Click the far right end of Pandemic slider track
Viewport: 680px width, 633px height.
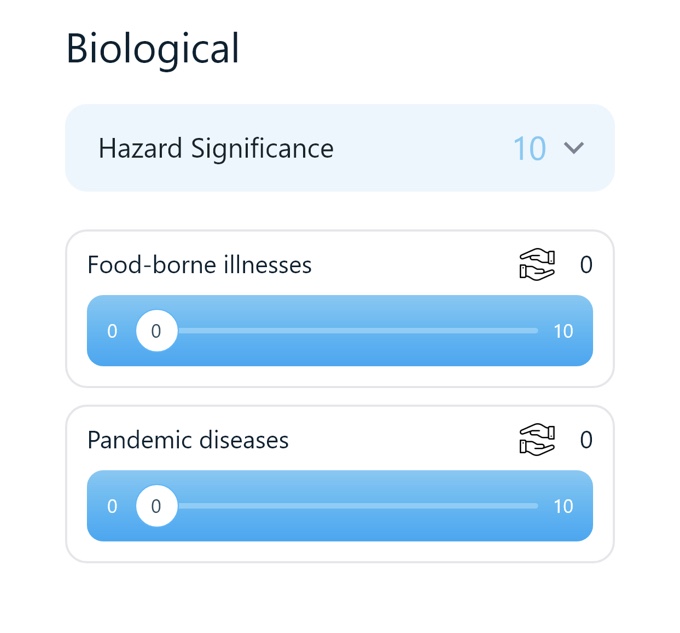pos(536,506)
